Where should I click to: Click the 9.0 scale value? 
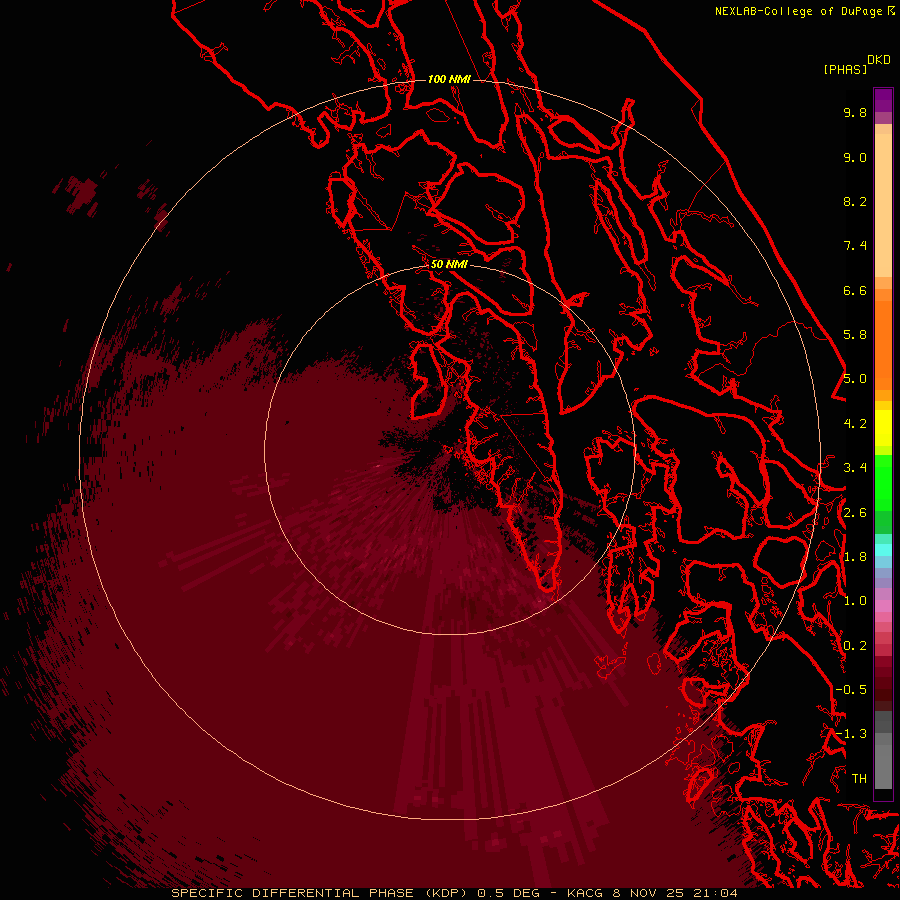pos(855,157)
